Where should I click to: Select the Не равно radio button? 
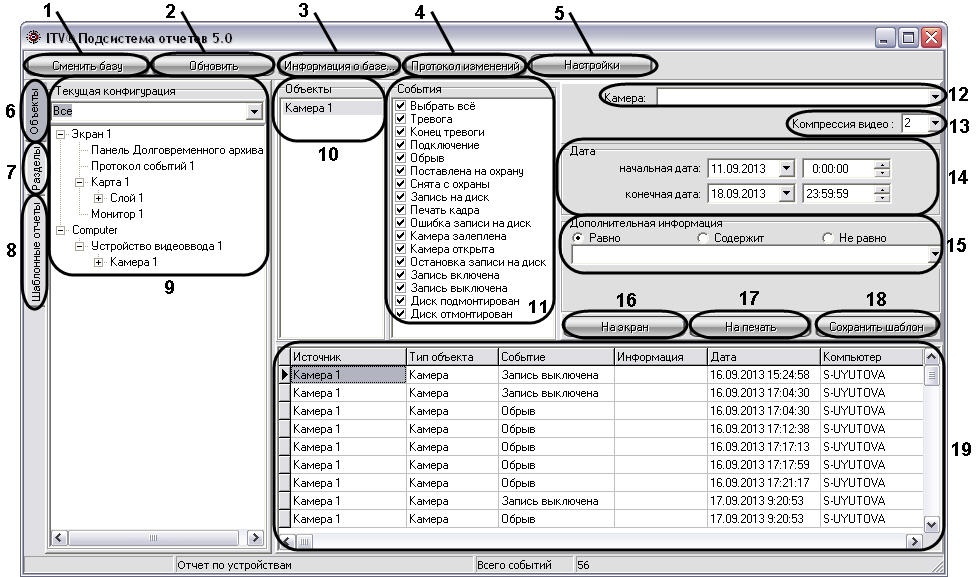827,238
